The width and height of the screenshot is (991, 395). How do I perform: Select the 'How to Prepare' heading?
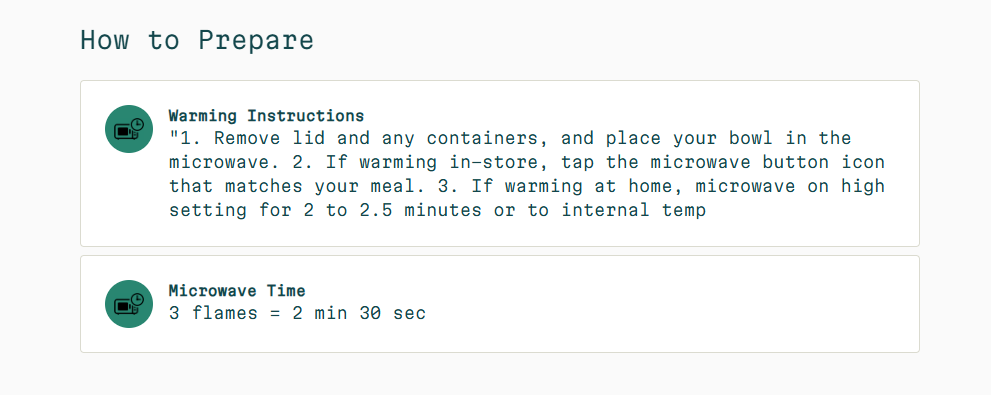click(x=197, y=40)
